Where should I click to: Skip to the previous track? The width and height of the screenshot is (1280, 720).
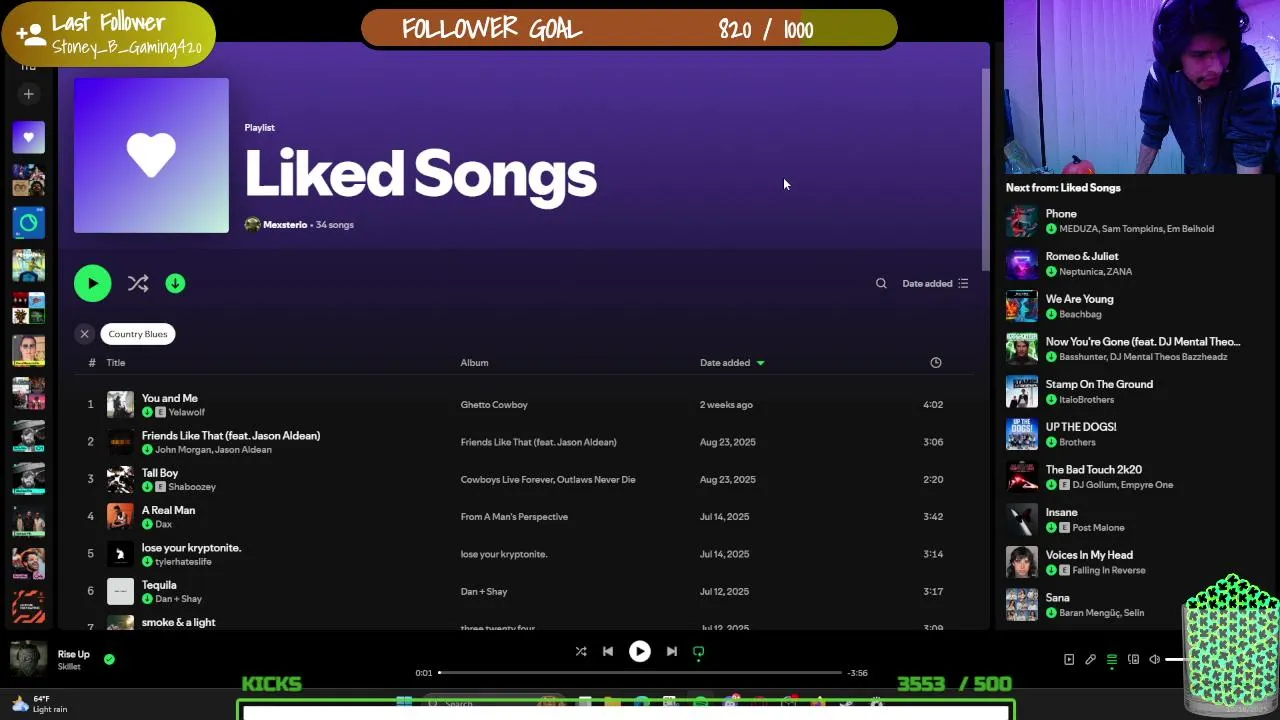608,652
